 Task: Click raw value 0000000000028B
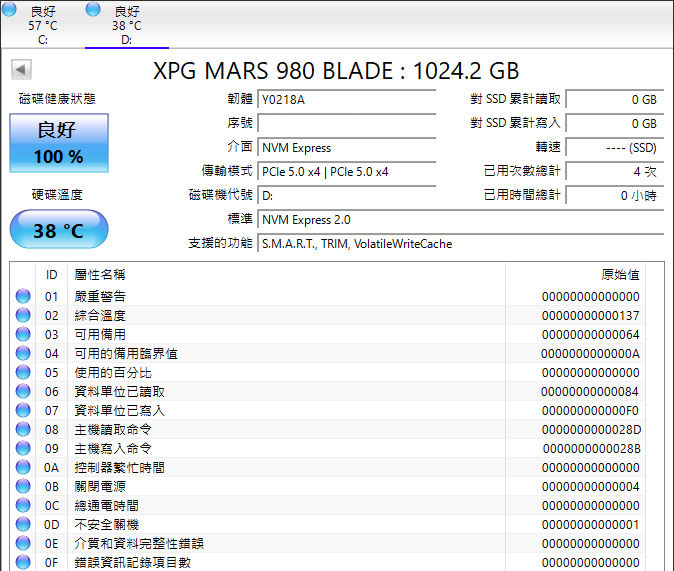[x=591, y=449]
